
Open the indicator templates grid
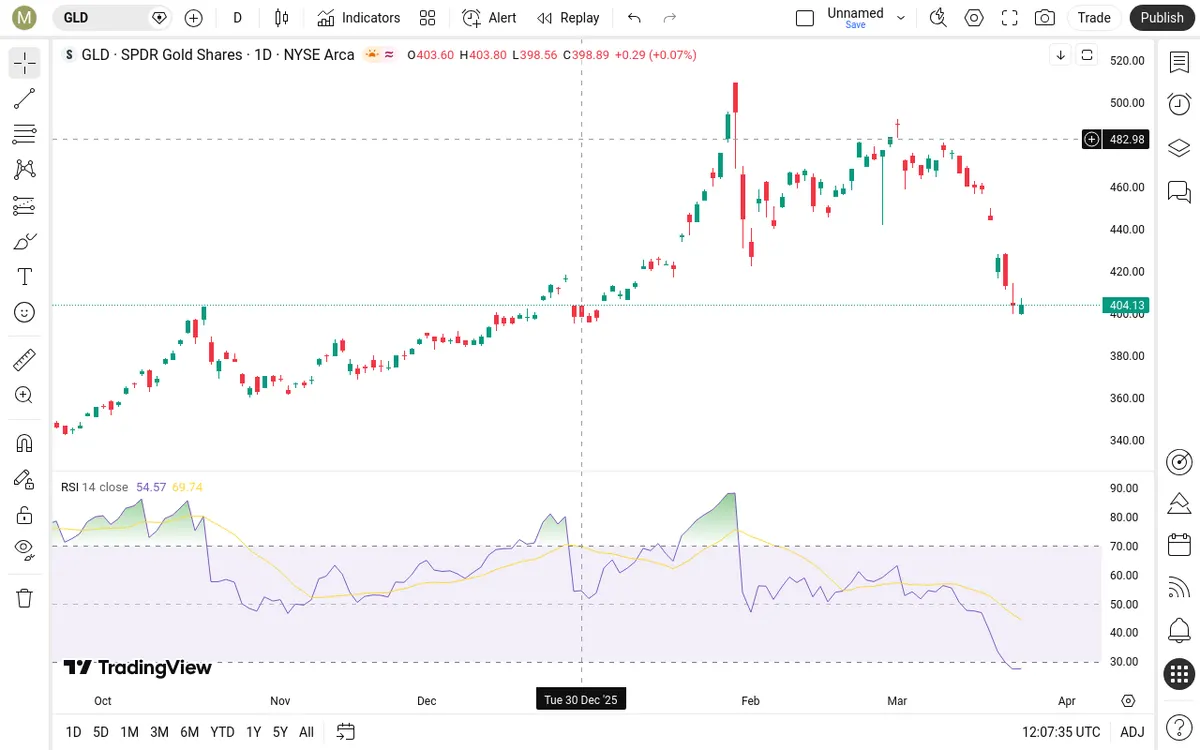pyautogui.click(x=428, y=17)
